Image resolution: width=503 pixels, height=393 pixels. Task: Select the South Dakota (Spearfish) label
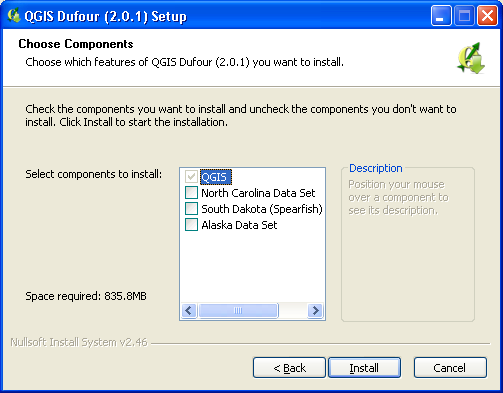click(x=262, y=209)
